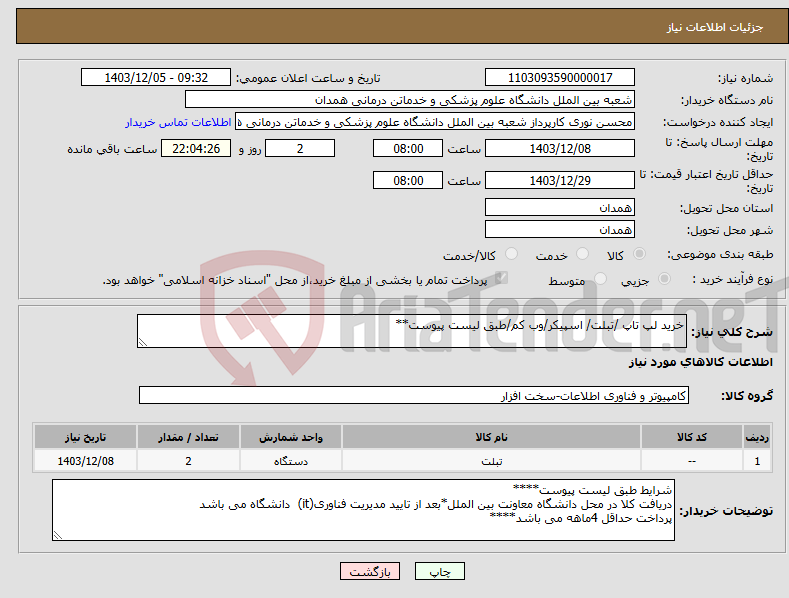Click the price validity time 08:00 field

pos(408,180)
